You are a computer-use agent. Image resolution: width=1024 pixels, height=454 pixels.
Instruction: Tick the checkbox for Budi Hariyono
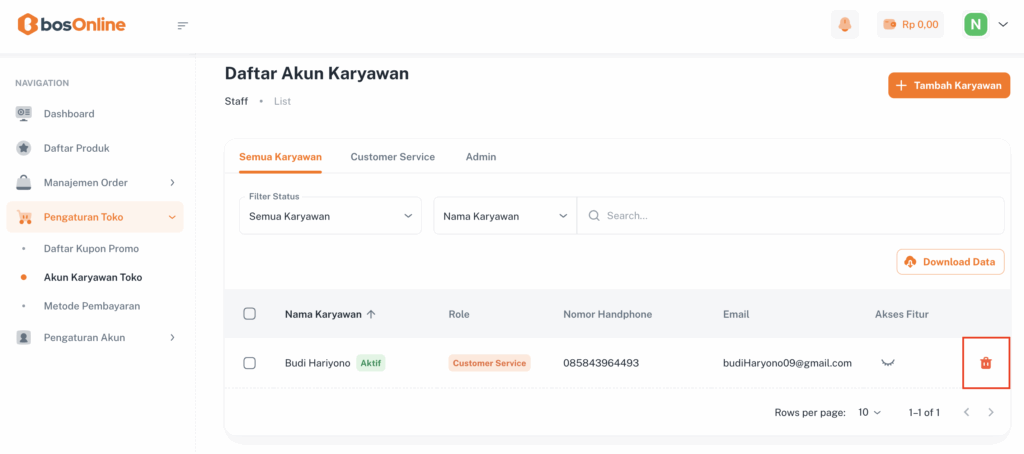250,363
